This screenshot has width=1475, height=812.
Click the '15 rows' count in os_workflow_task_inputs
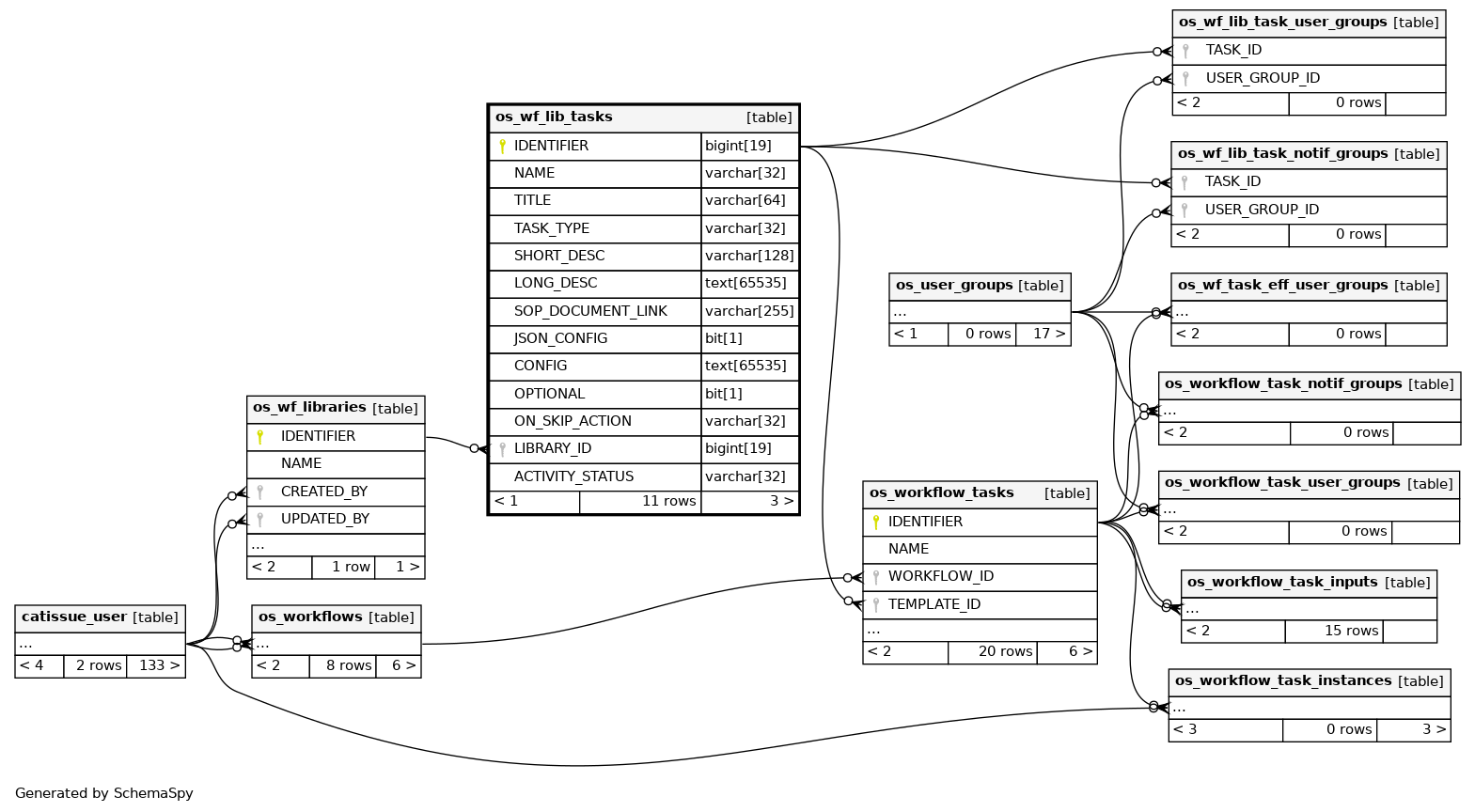pos(1334,632)
